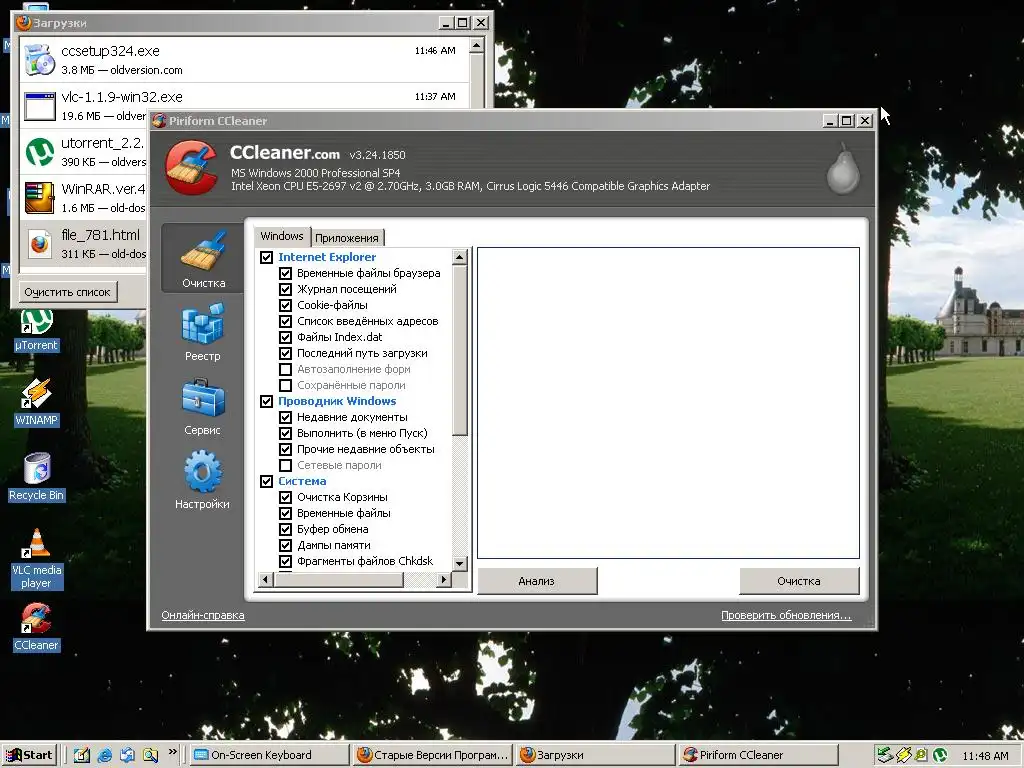Click the first quick launch notepad-like icon
Screen dimensions: 1024x768
tap(82, 755)
